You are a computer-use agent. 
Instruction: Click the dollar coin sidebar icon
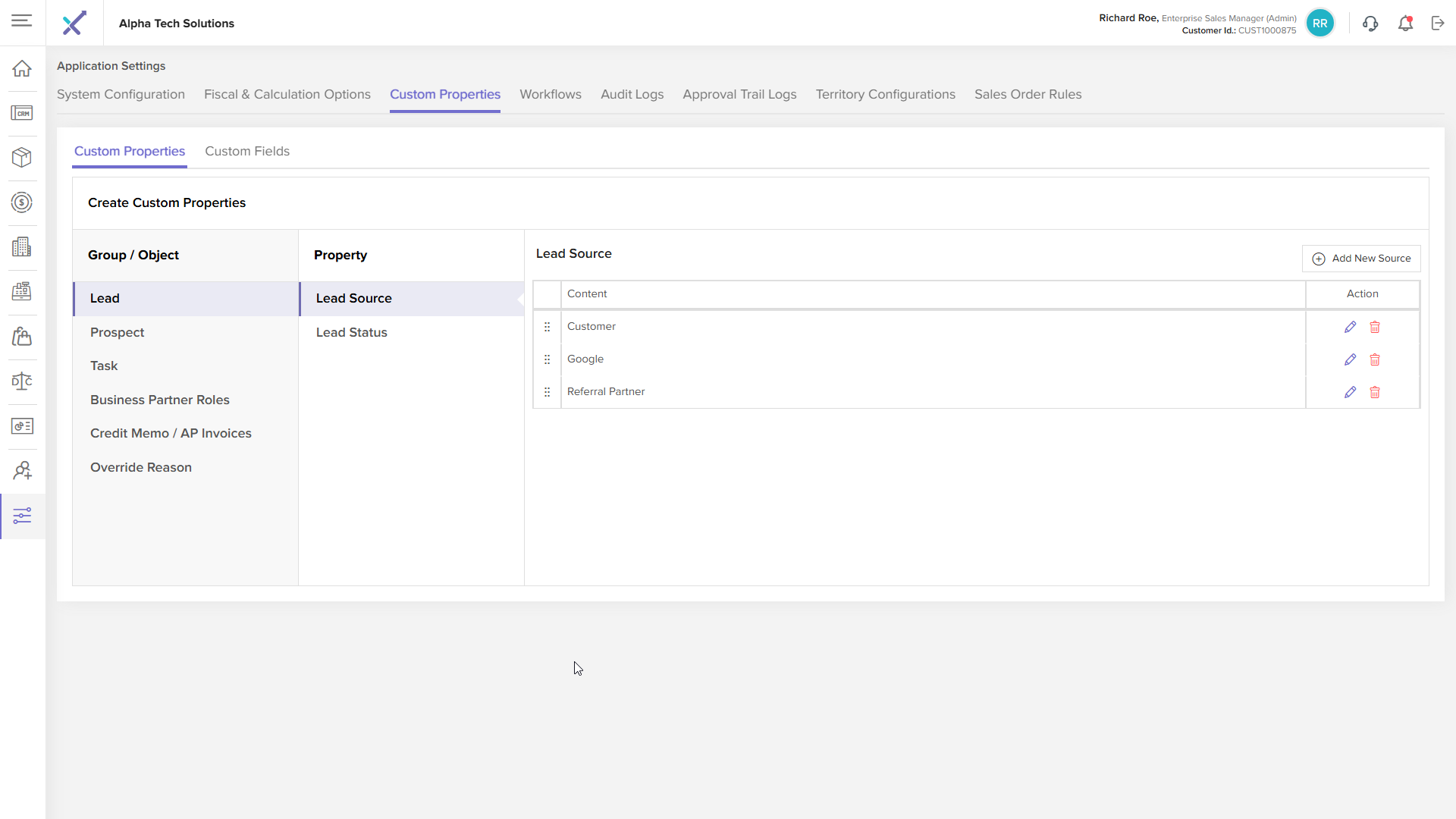(x=22, y=202)
